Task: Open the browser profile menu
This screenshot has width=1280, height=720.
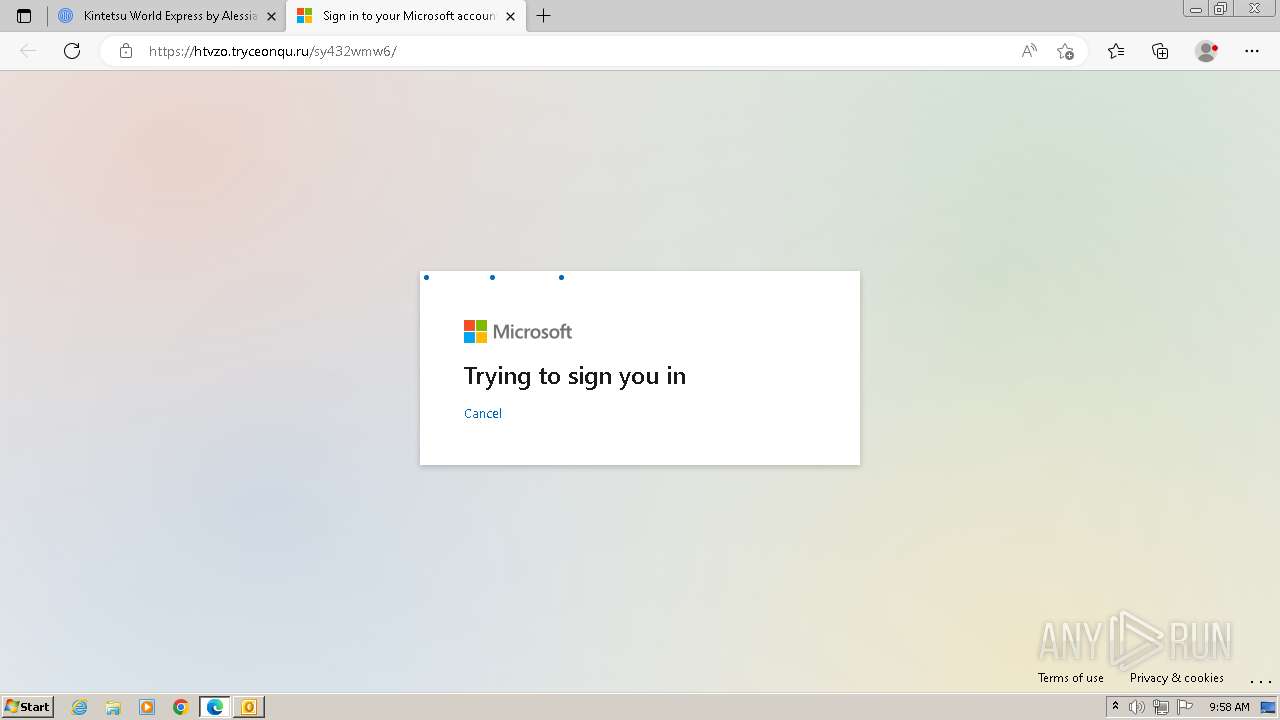Action: [x=1207, y=51]
